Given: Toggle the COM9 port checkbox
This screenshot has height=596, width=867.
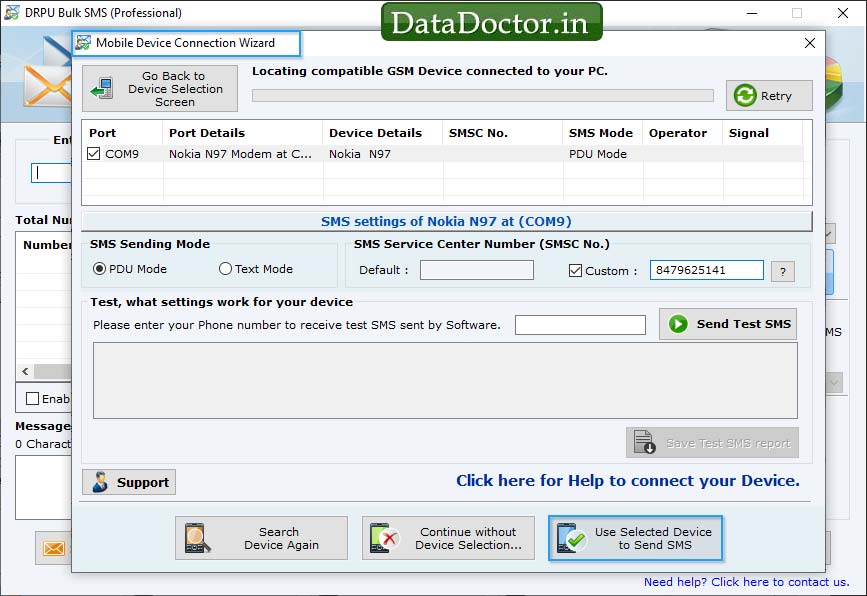Looking at the screenshot, I should point(93,154).
